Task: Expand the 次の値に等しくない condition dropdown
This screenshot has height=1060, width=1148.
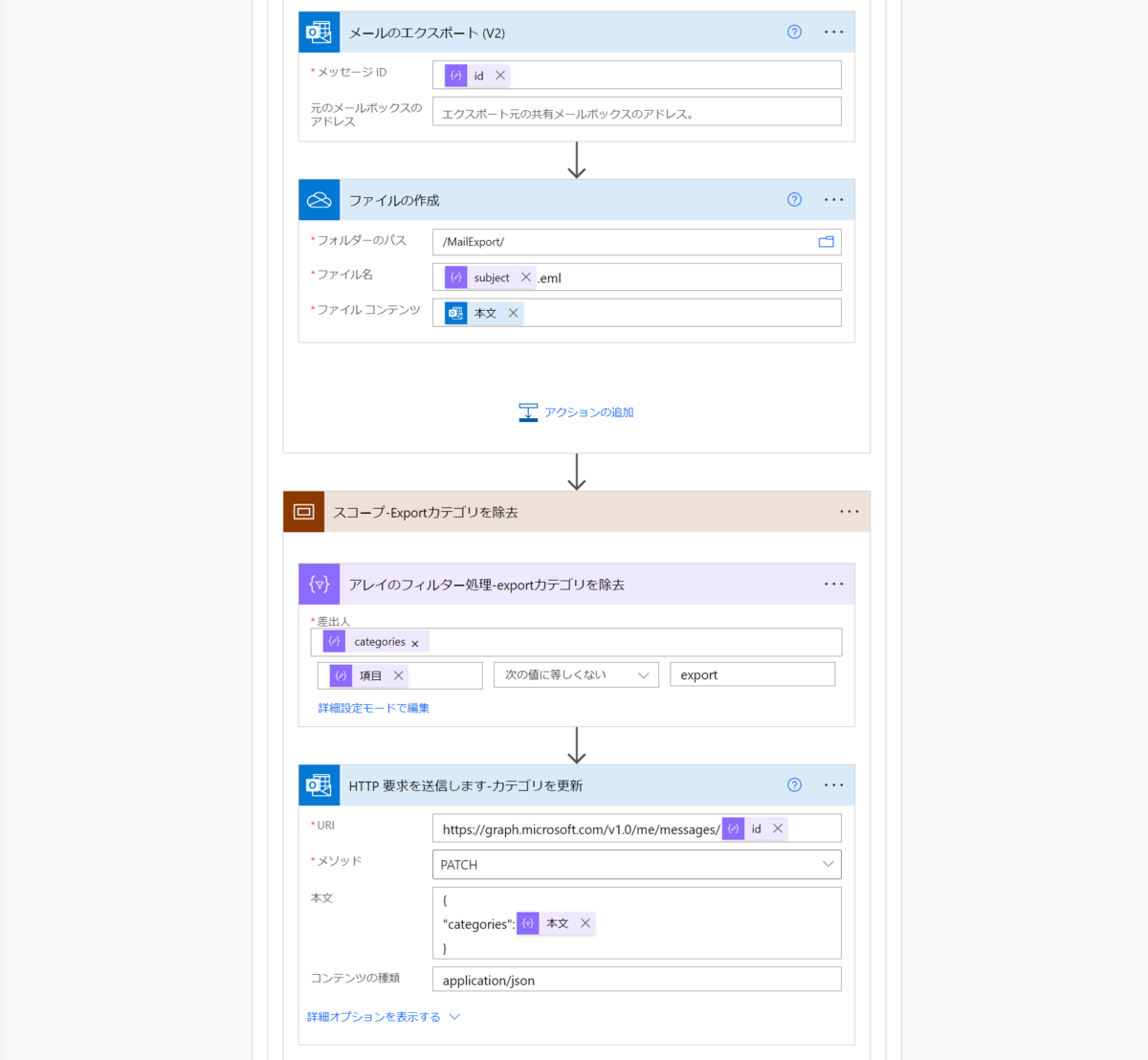Action: pos(576,675)
